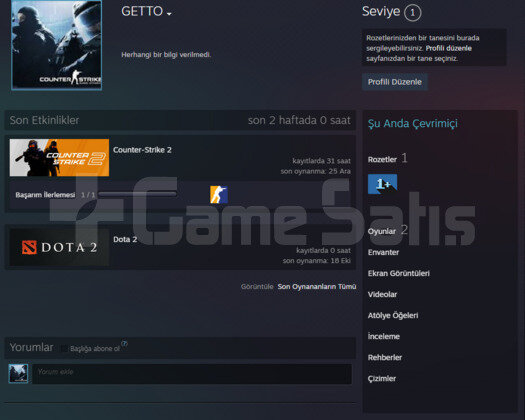The image size is (525, 420).
Task: Open the Envanter link
Action: 383,252
